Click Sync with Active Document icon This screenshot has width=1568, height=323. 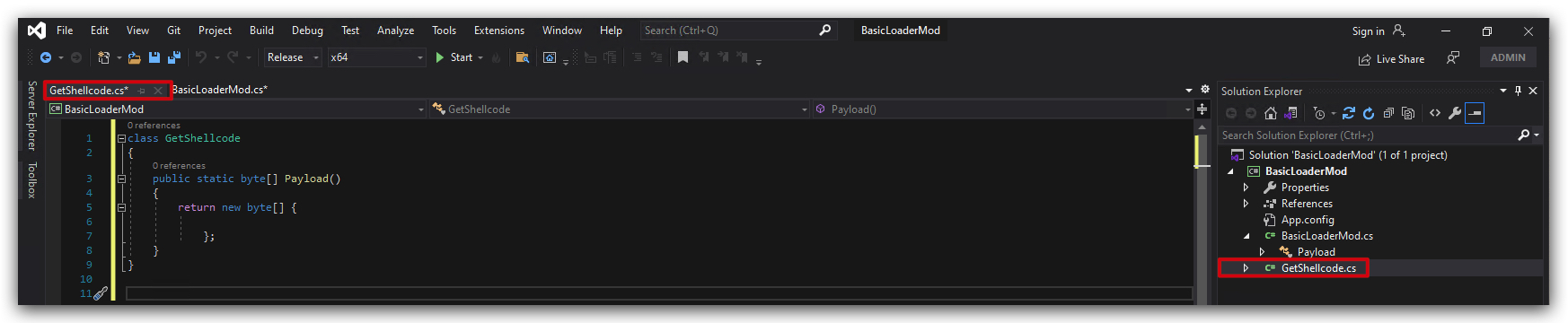pos(1349,113)
